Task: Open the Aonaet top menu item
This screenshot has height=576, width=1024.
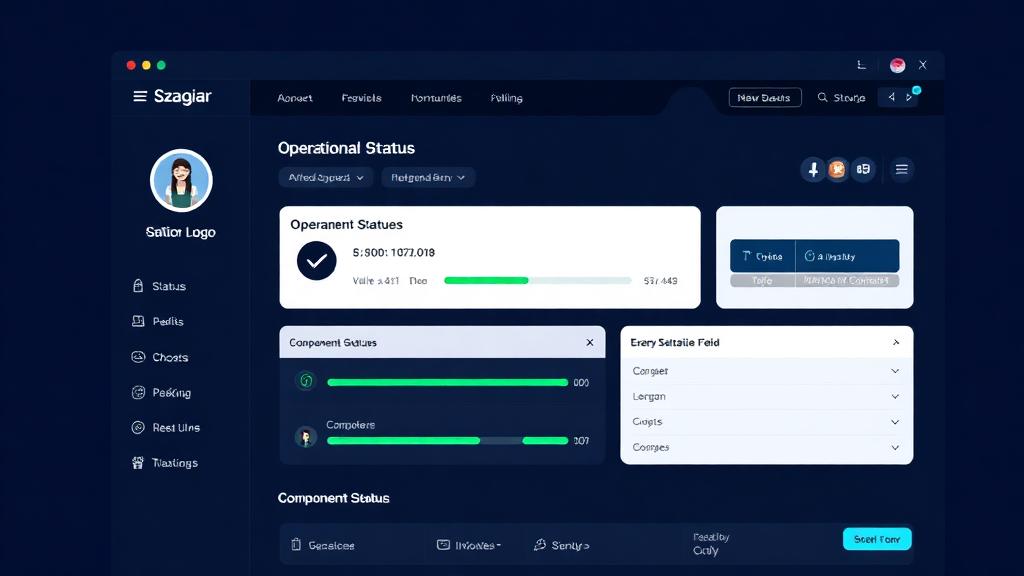Action: pyautogui.click(x=295, y=98)
